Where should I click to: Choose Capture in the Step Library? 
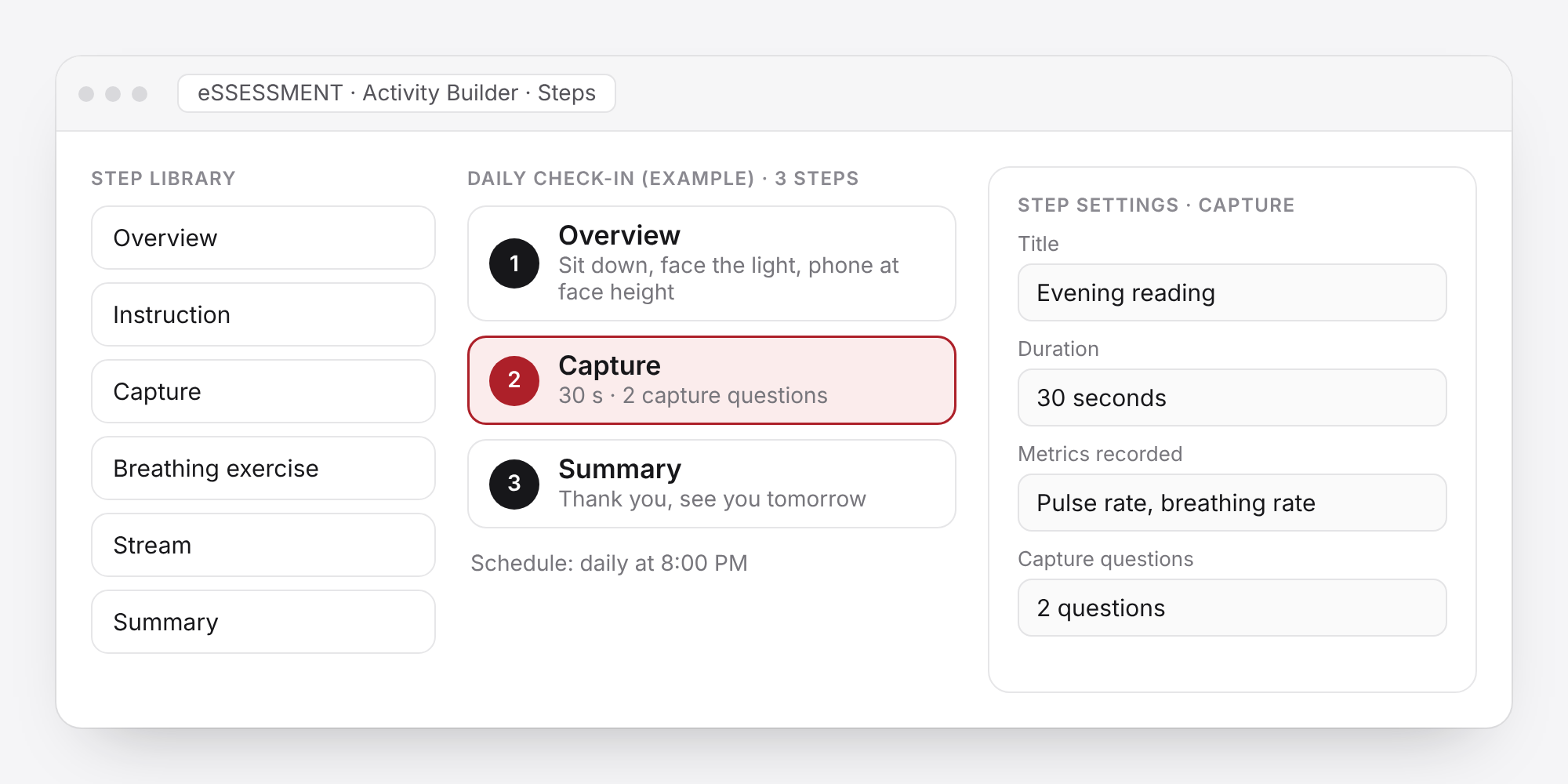[263, 391]
